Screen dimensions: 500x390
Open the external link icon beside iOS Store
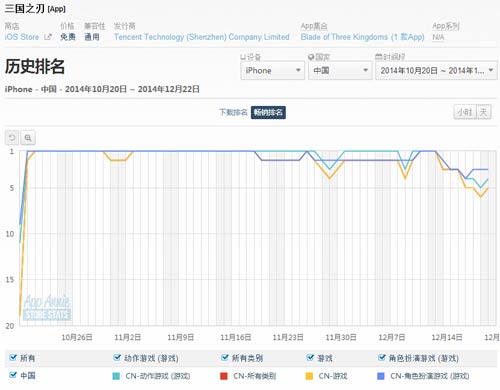click(x=48, y=37)
